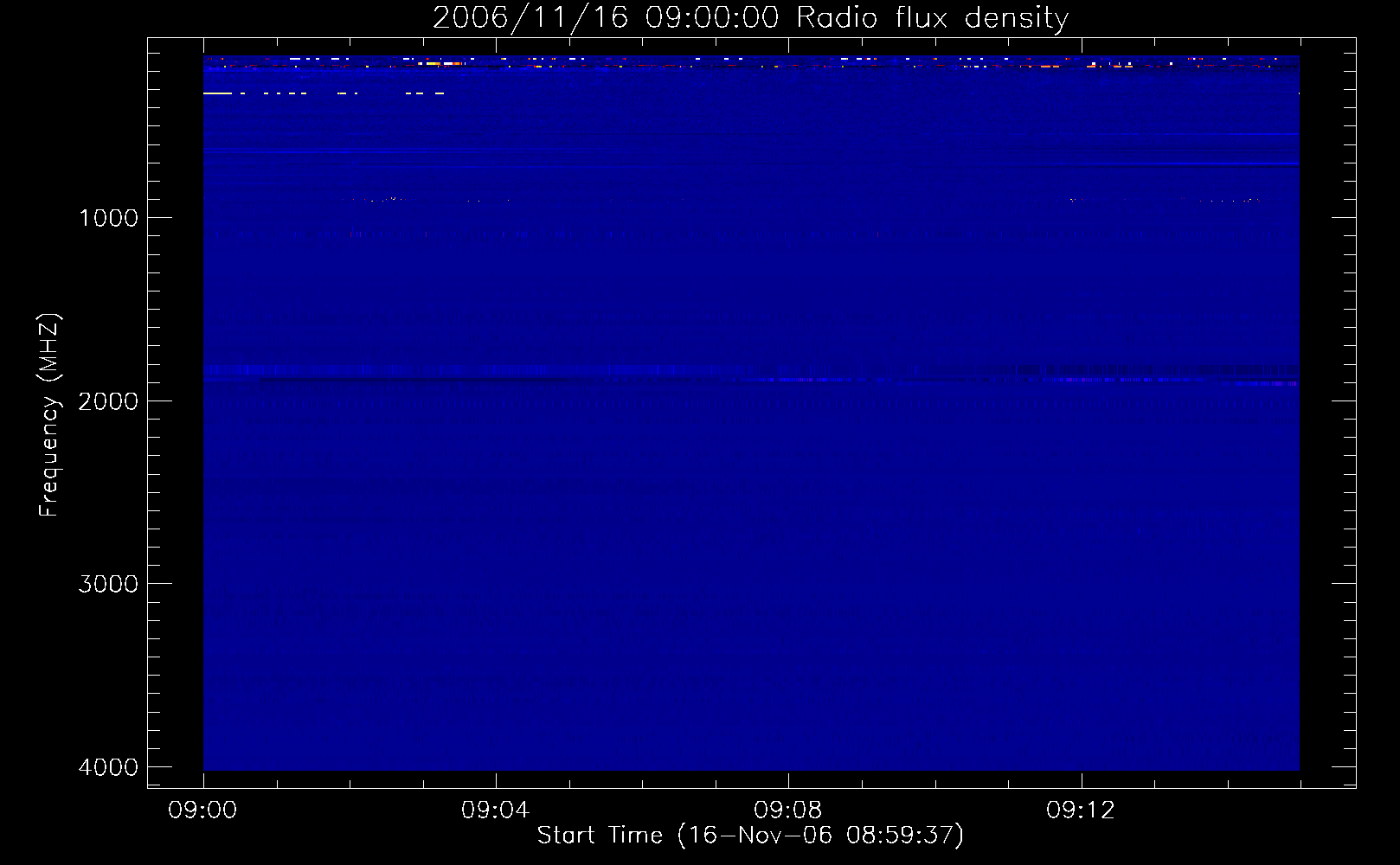
Task: Click the 09:00 time tick label
Action: click(202, 811)
